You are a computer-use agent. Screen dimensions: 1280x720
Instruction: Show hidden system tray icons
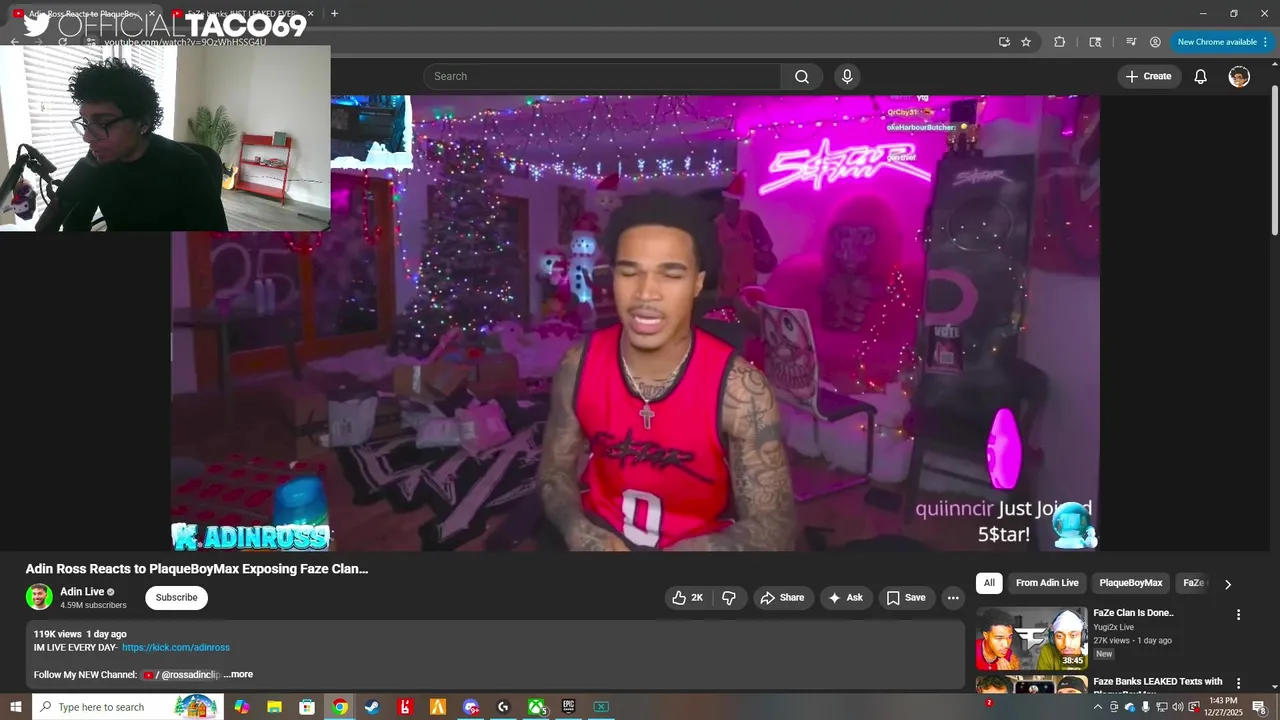[x=1097, y=707]
